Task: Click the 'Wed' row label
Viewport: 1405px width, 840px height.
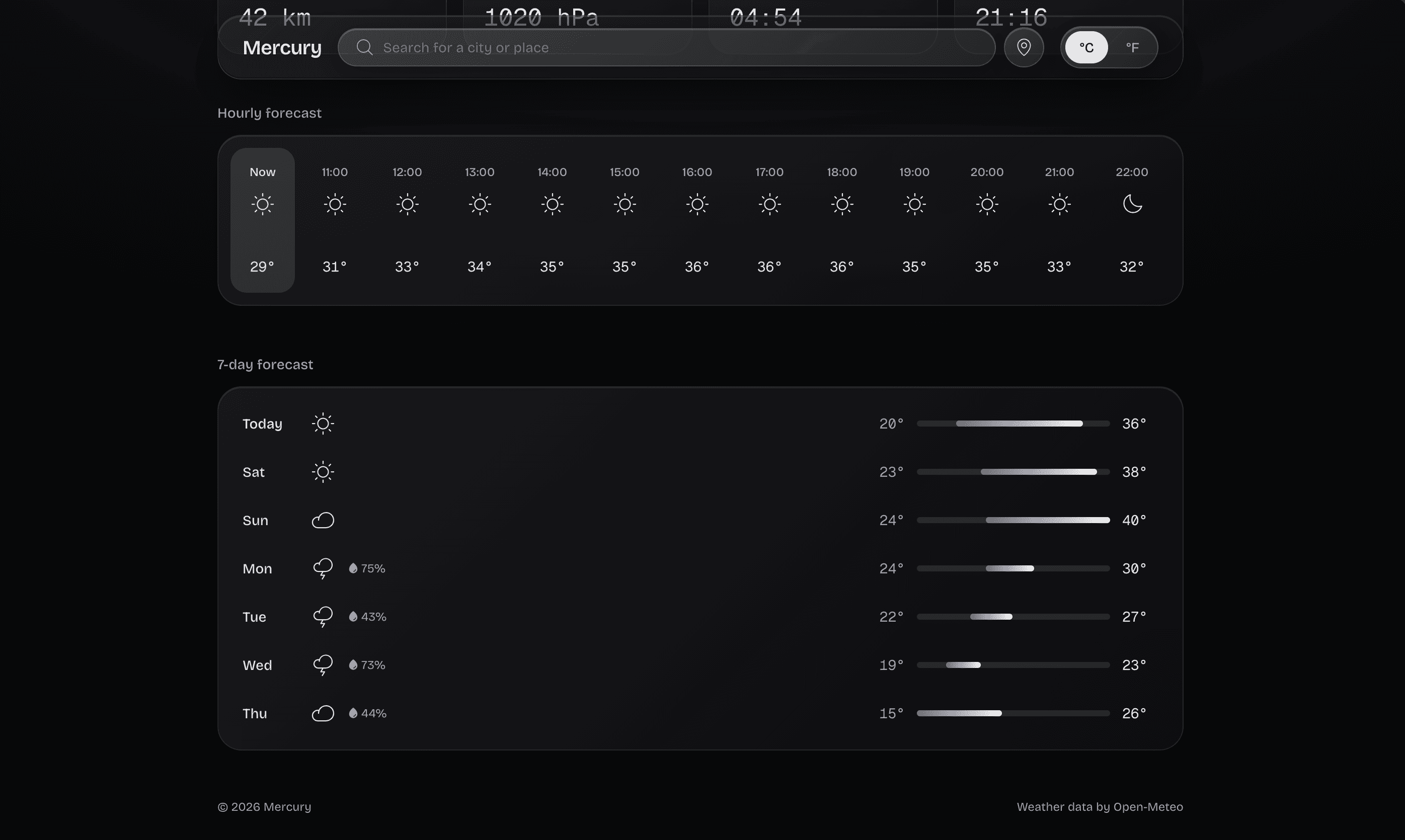Action: (257, 665)
